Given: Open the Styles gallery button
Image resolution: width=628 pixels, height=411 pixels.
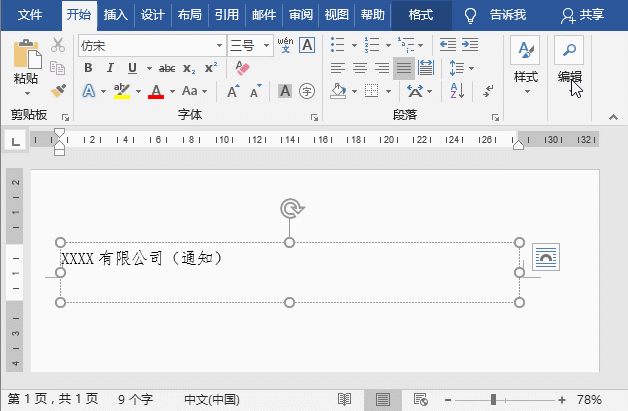Looking at the screenshot, I should click(525, 50).
